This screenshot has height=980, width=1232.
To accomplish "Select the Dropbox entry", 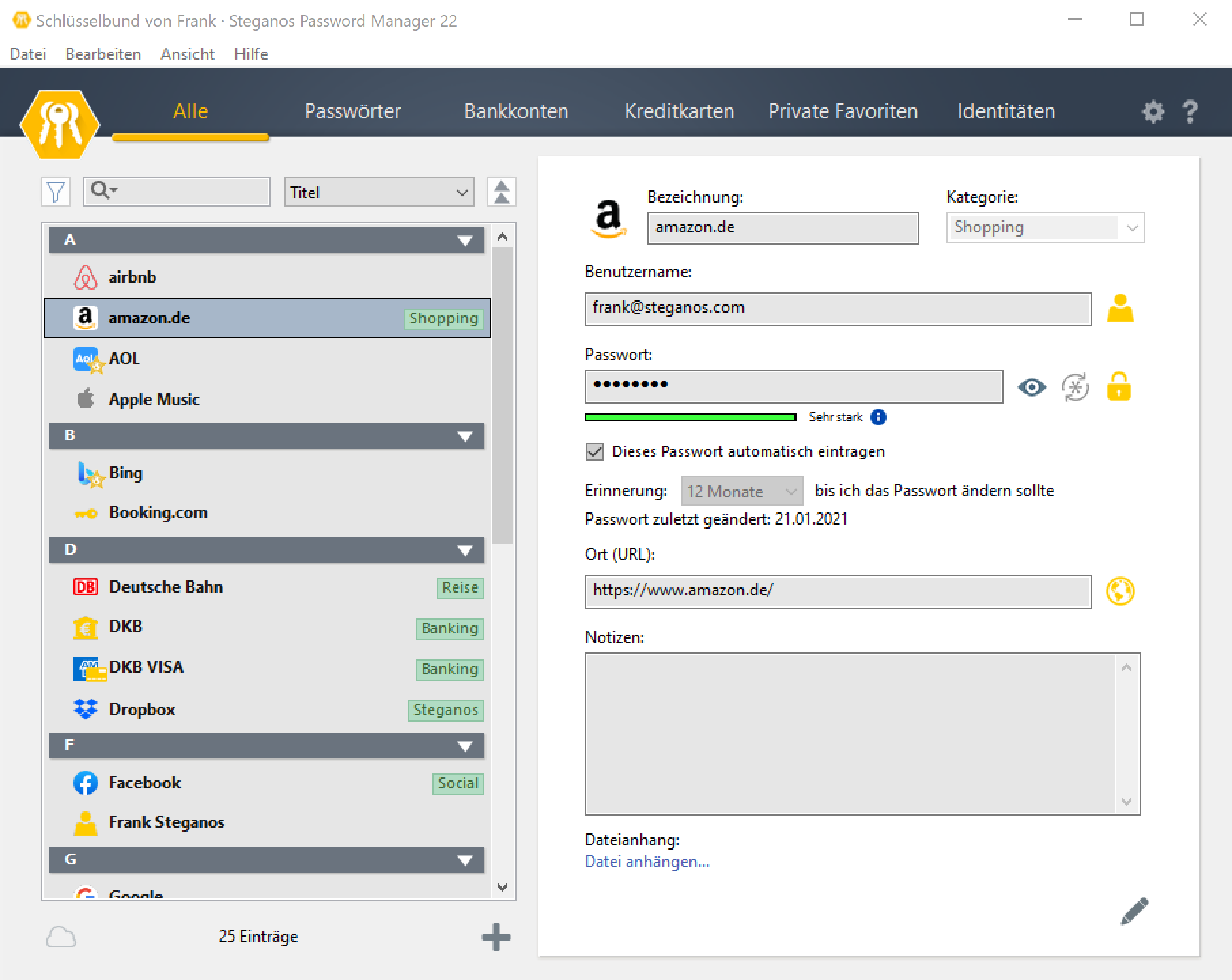I will click(x=267, y=710).
